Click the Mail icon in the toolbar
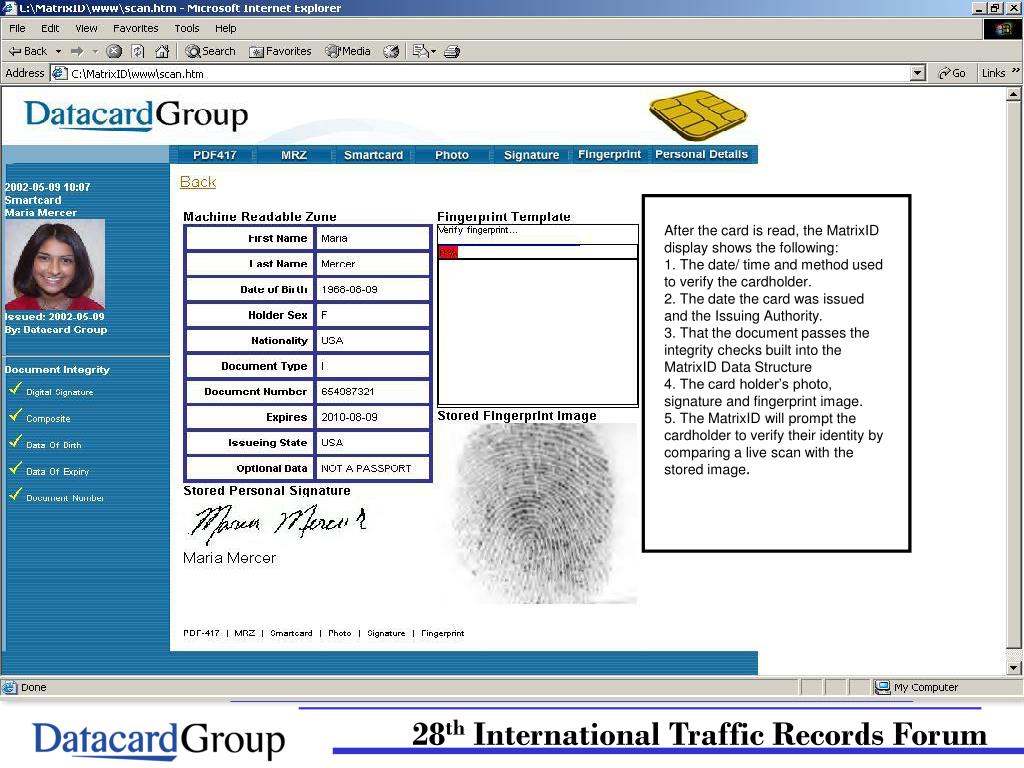This screenshot has height=768, width=1024. [422, 51]
